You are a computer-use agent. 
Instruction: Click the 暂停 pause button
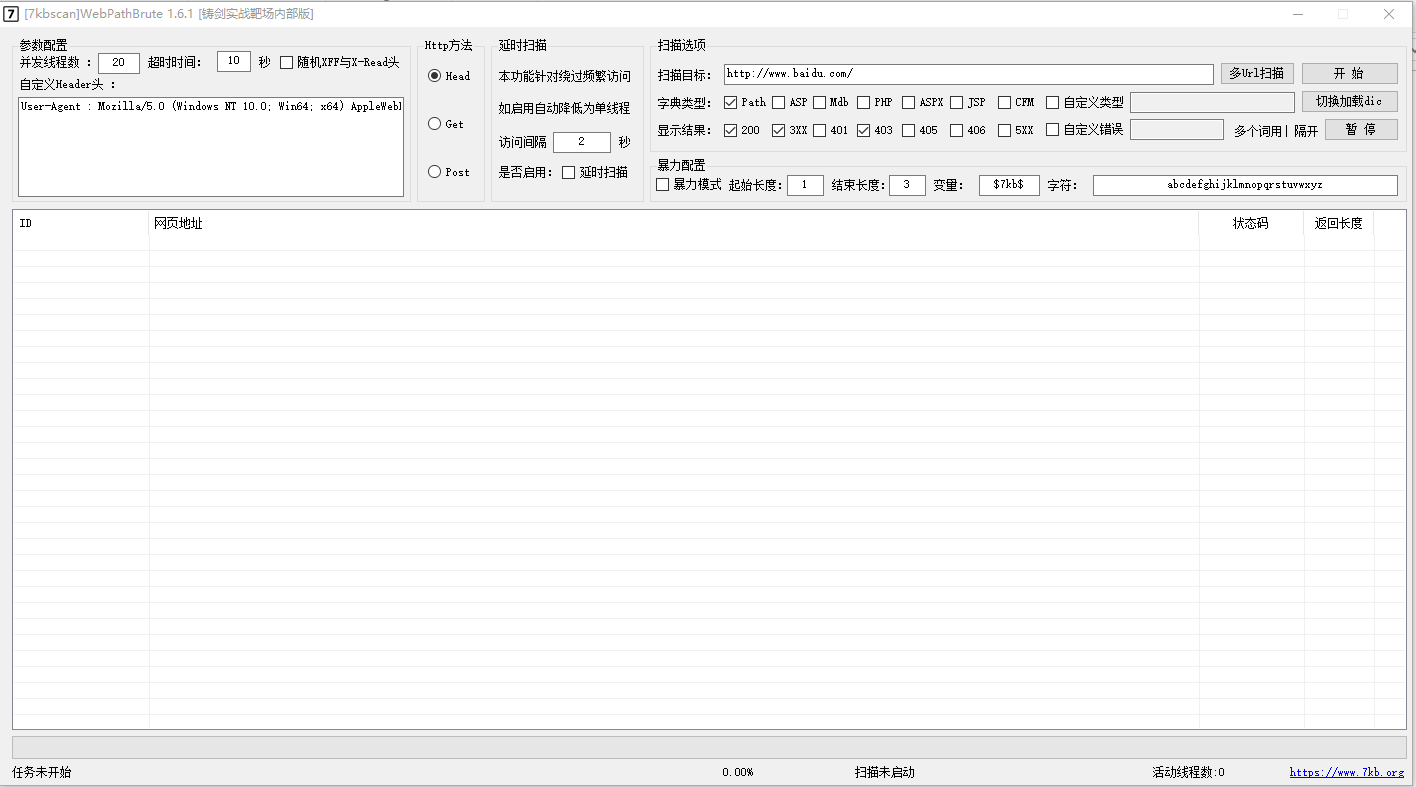tap(1361, 129)
